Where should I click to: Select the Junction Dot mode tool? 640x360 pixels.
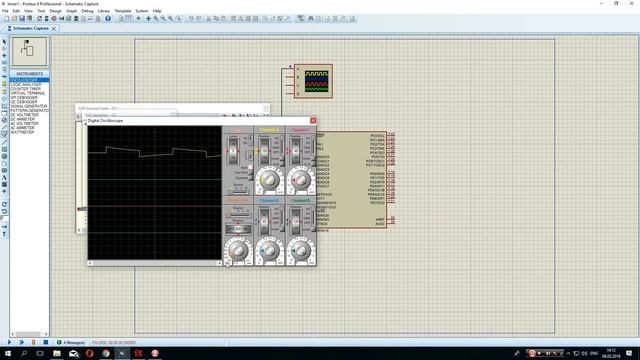4,56
